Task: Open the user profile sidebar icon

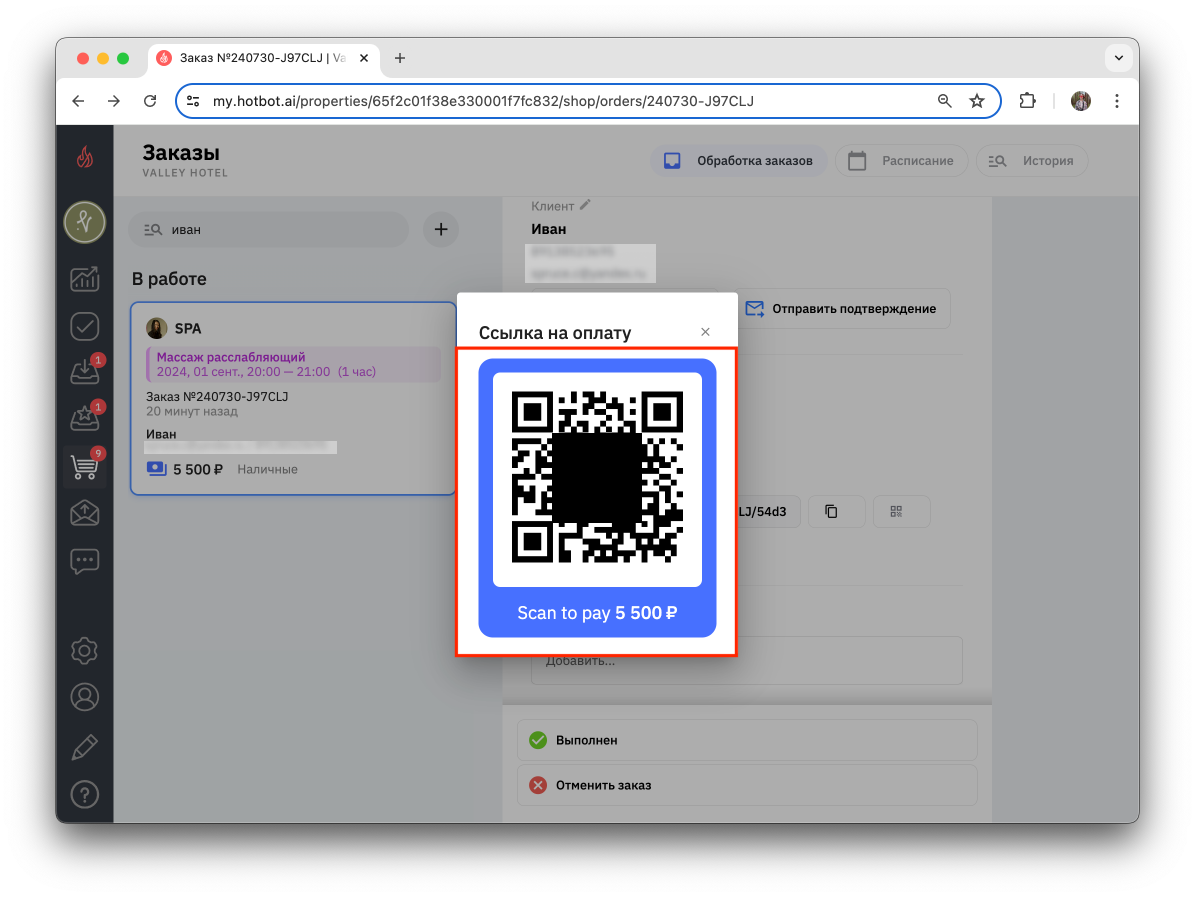Action: tap(85, 697)
